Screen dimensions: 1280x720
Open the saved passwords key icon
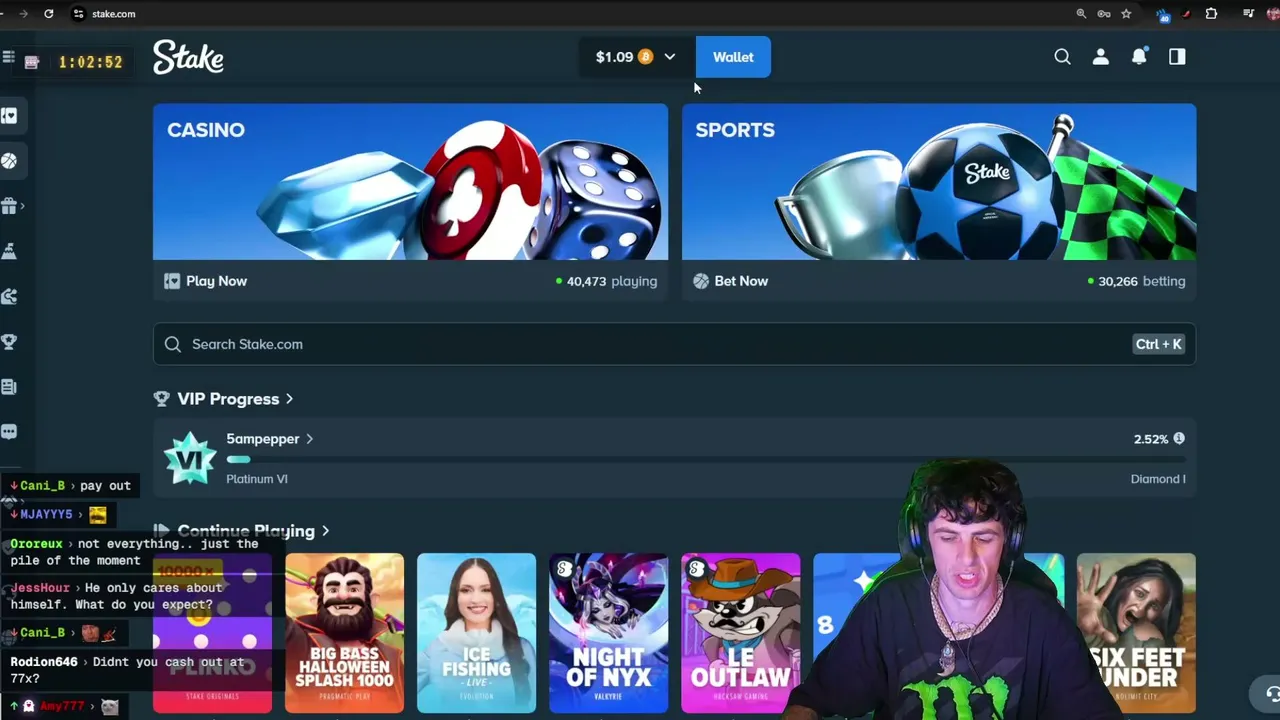(x=1104, y=14)
